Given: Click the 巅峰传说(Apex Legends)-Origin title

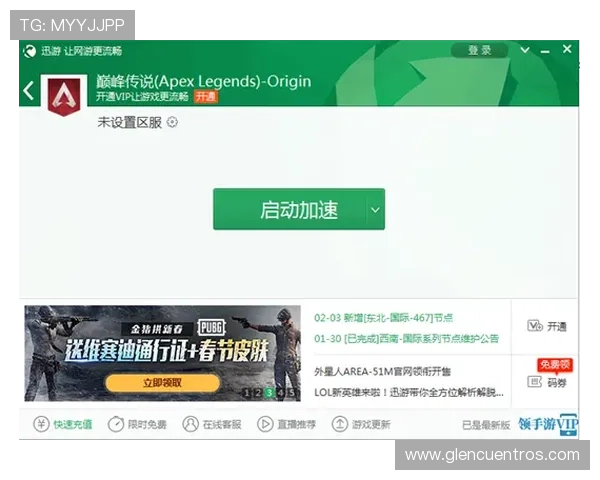Looking at the screenshot, I should click(203, 82).
